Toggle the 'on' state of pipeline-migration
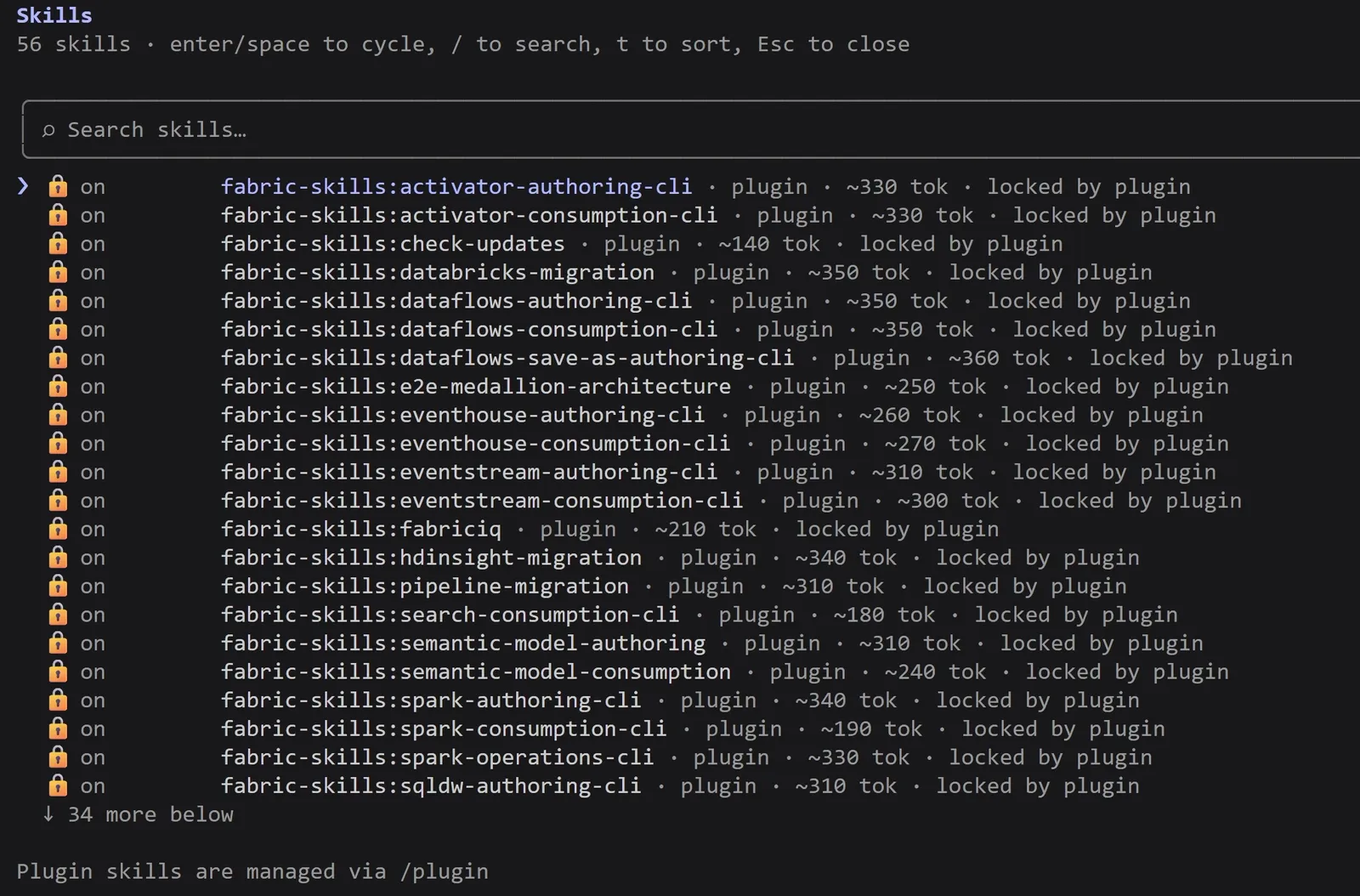 [x=93, y=587]
